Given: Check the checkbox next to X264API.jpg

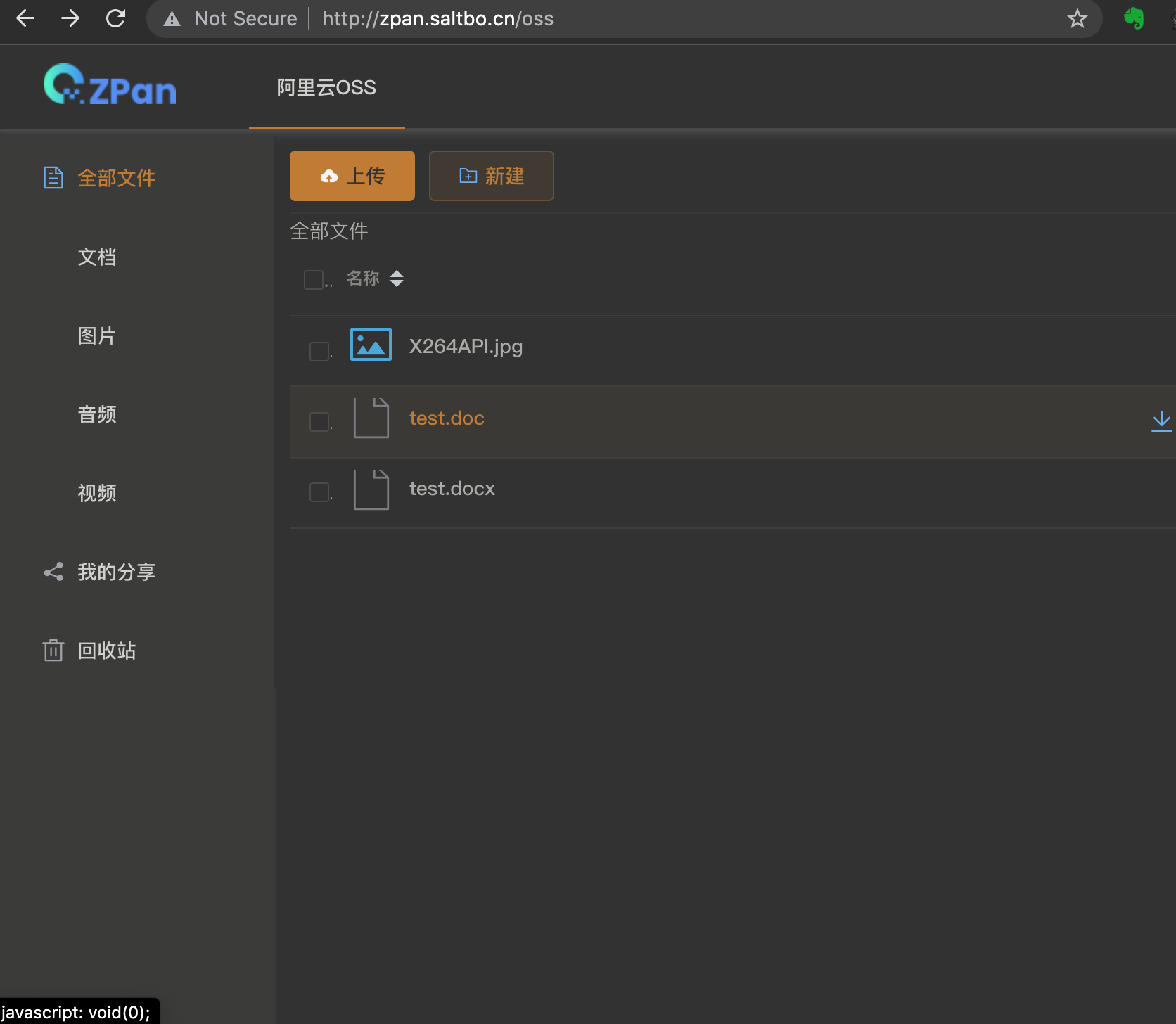Looking at the screenshot, I should tap(318, 350).
